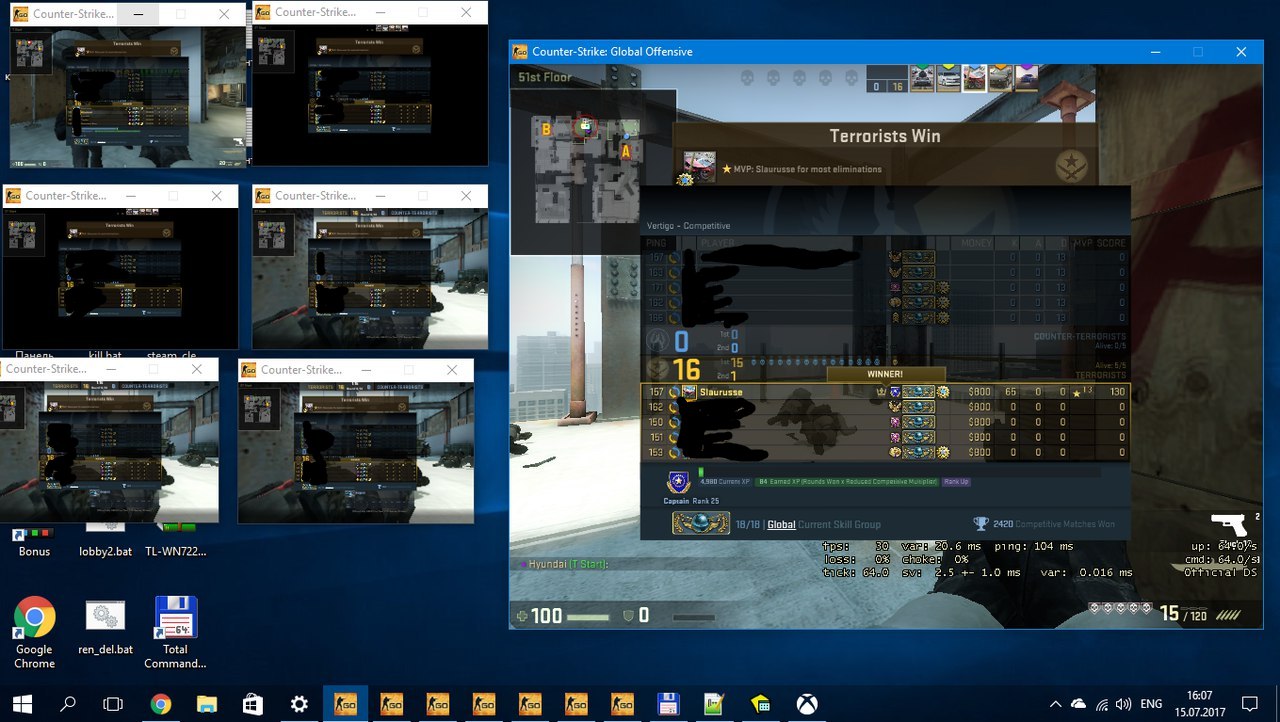
Task: Click Slaurusse's kill count 65
Action: (1011, 393)
